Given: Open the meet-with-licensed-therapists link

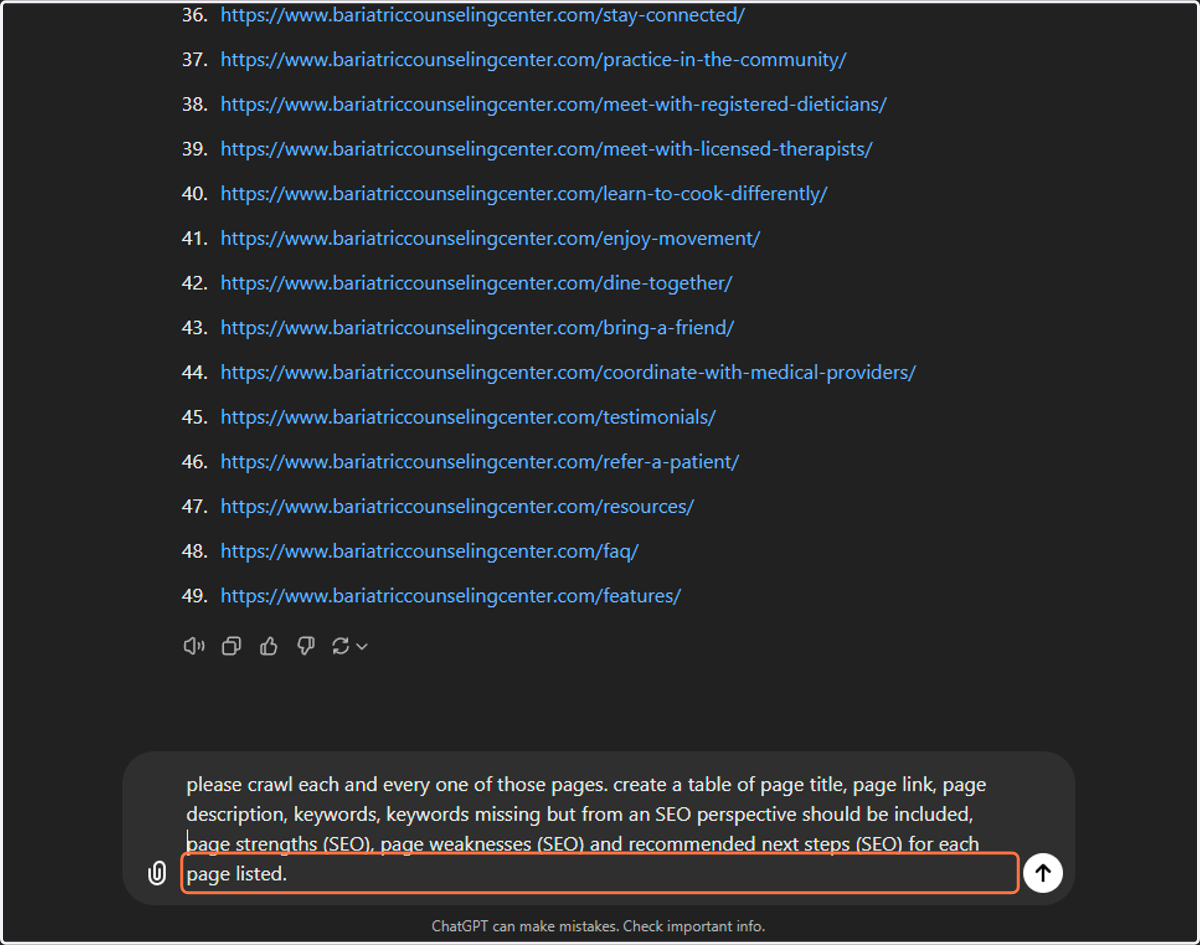Looking at the screenshot, I should [546, 149].
